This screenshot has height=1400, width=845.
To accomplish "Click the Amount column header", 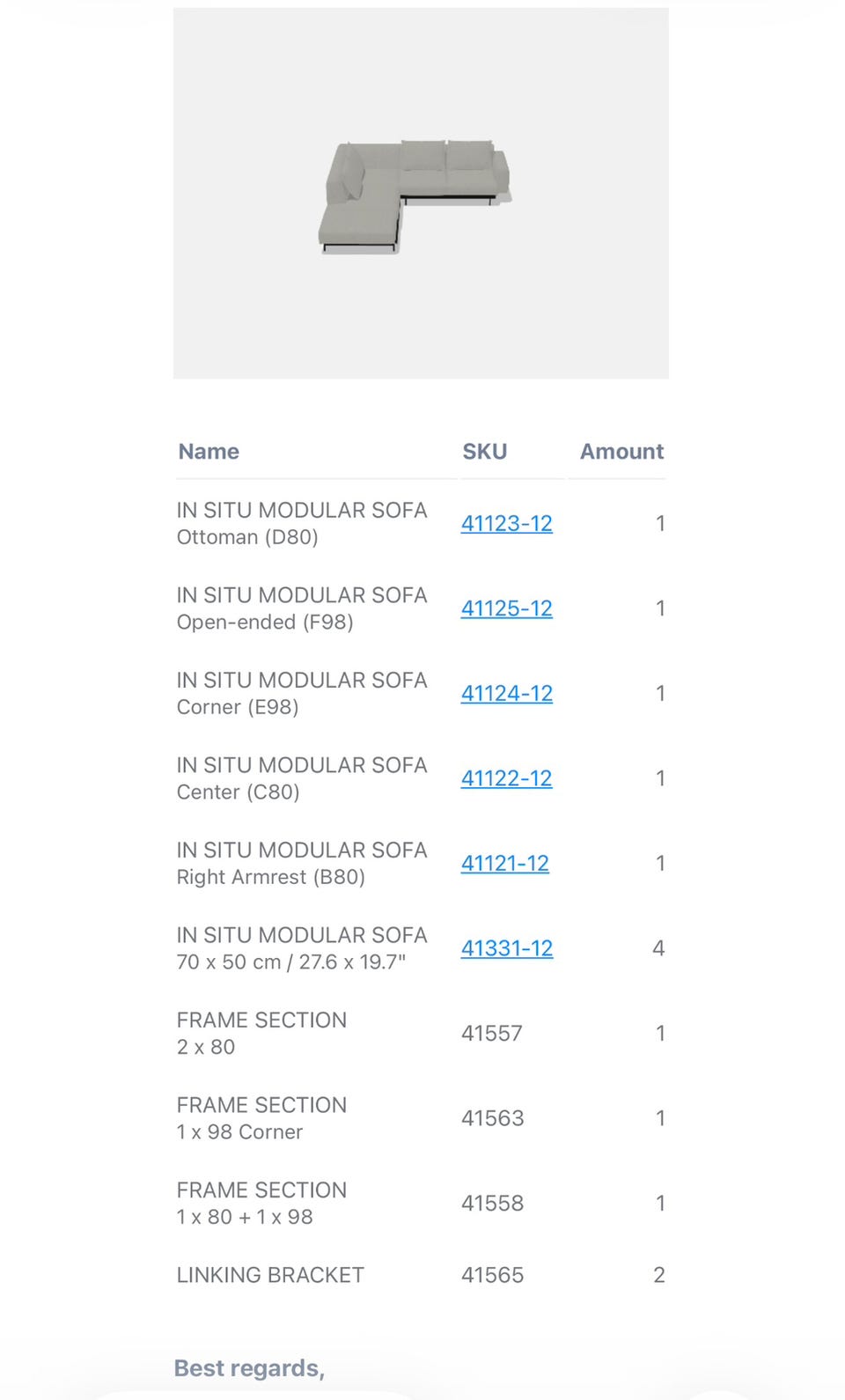I will pos(621,452).
